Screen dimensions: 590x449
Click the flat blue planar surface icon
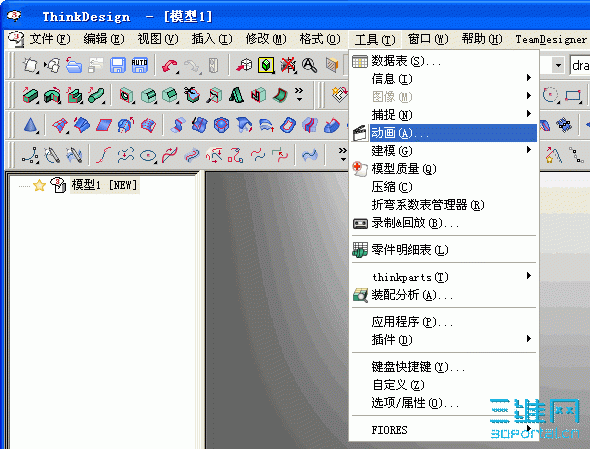[x=104, y=125]
